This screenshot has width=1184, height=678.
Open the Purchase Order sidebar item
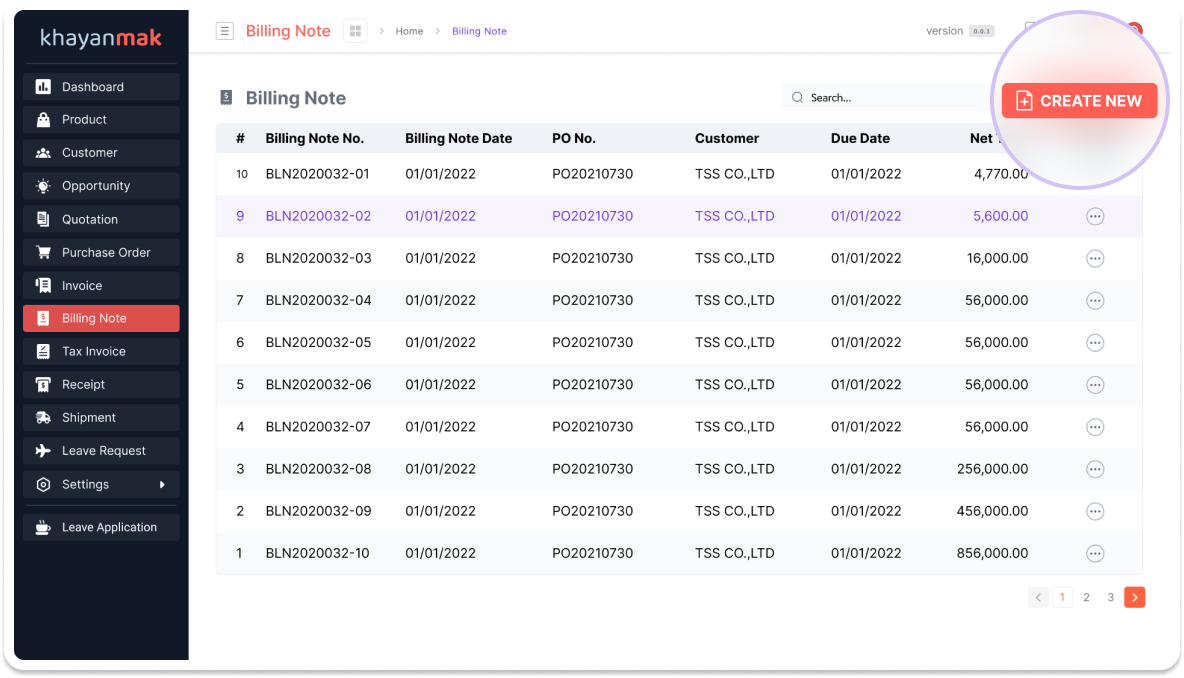tap(101, 253)
